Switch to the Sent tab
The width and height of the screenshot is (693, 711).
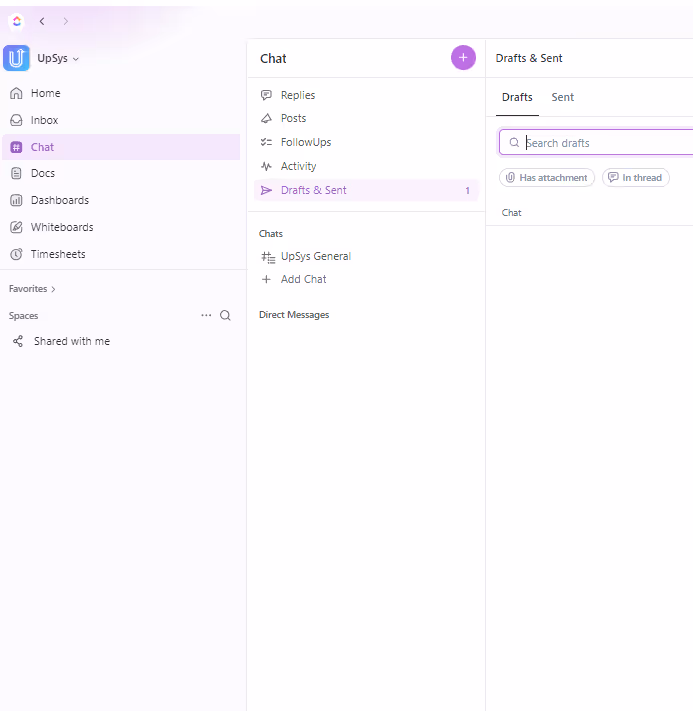click(x=562, y=97)
